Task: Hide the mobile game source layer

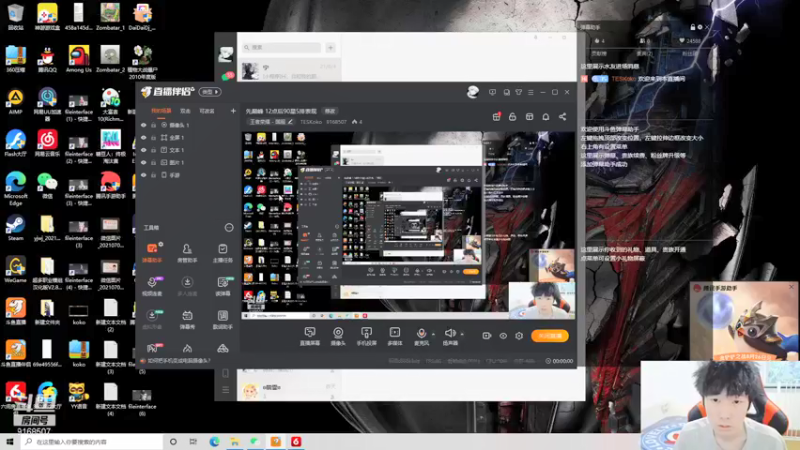Action: tap(143, 175)
